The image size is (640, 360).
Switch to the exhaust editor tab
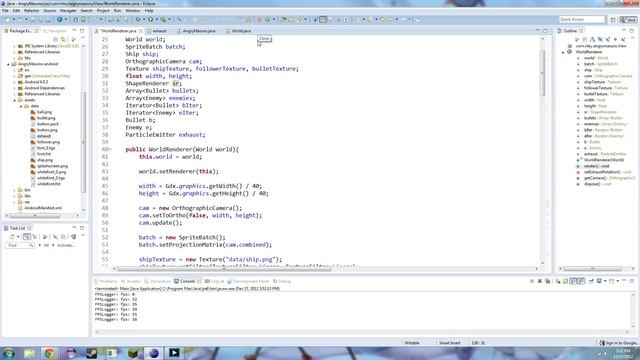click(x=159, y=31)
